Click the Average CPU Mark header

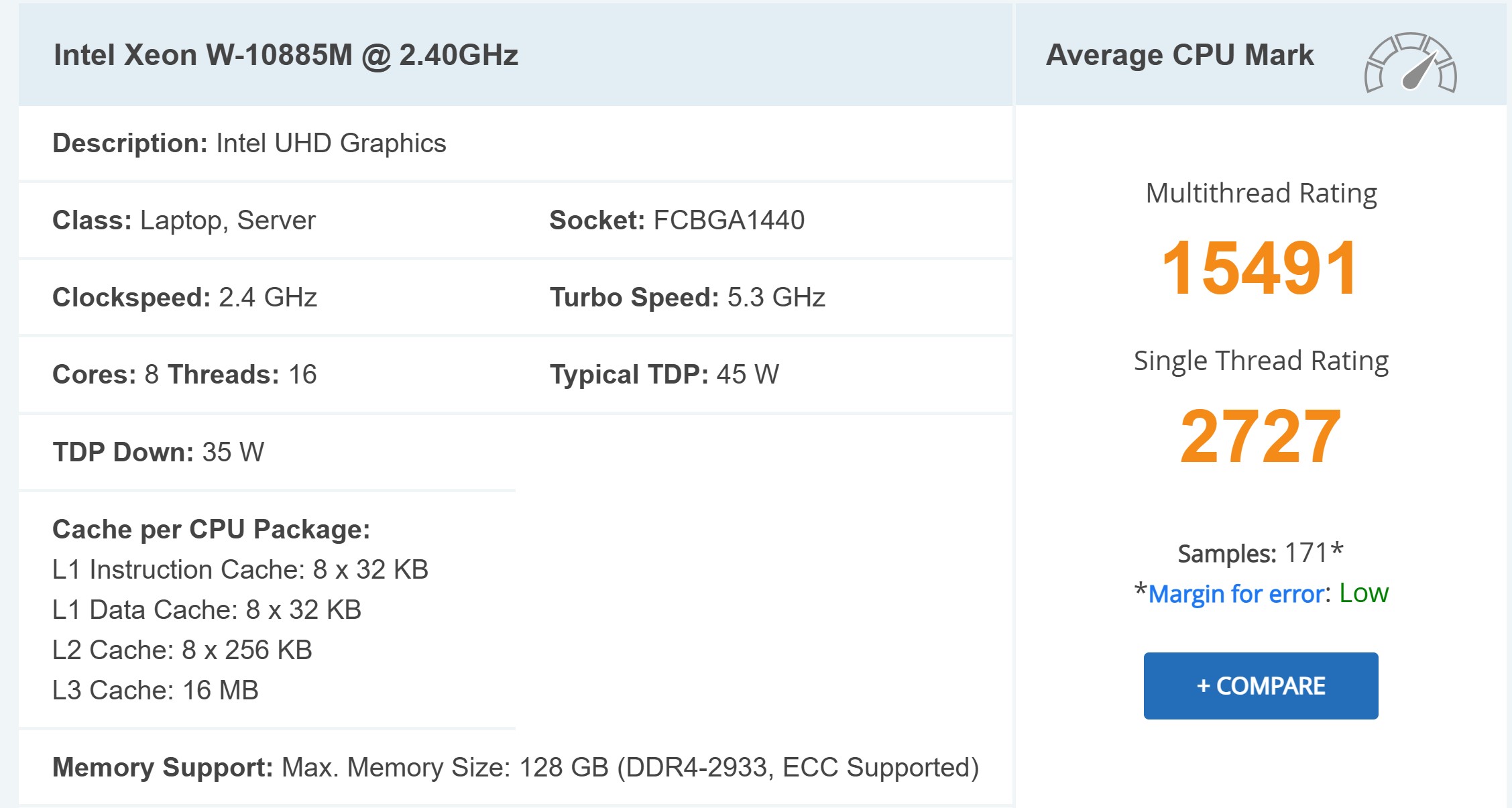coord(1180,55)
